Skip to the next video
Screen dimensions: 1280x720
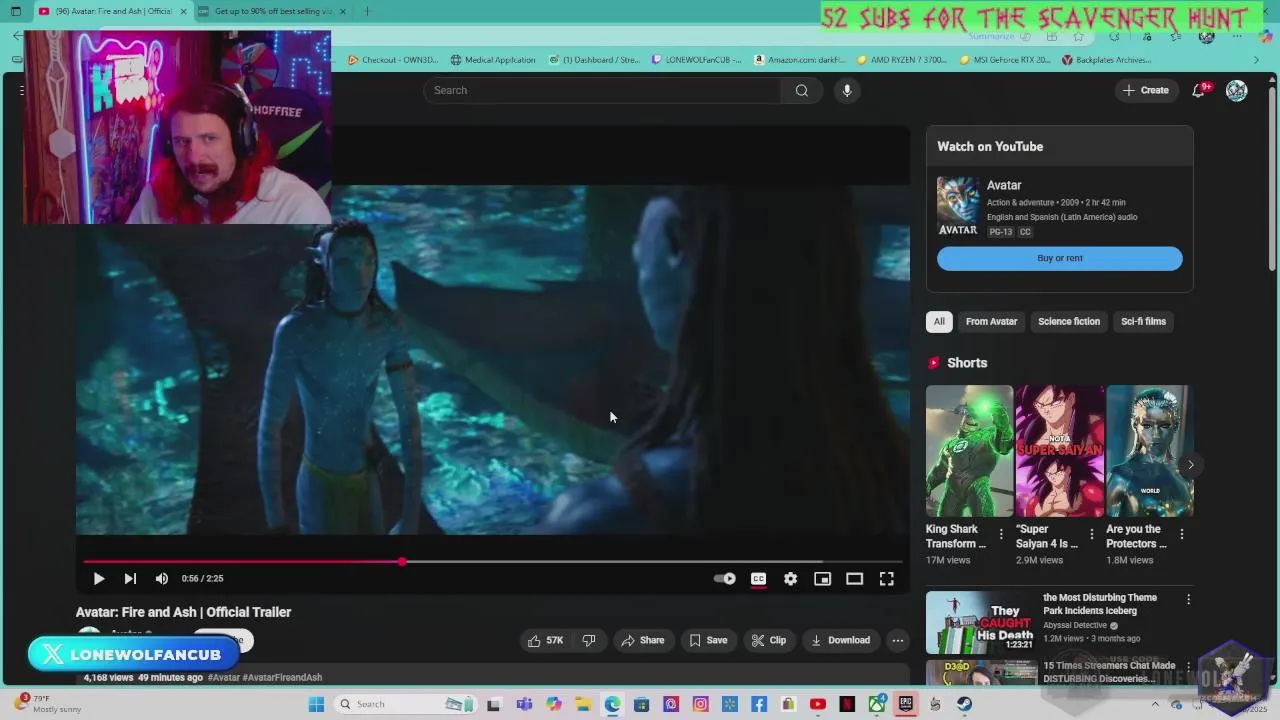click(130, 579)
